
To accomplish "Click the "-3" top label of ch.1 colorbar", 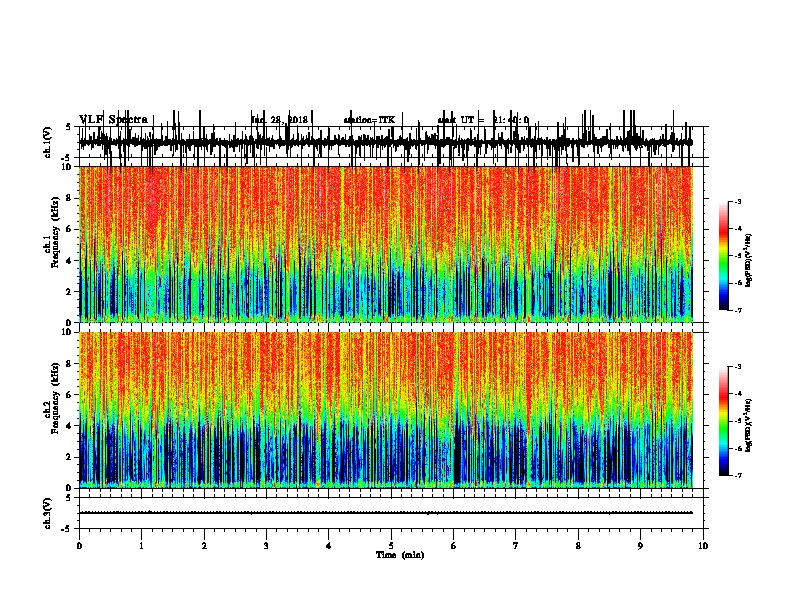I will coord(737,202).
